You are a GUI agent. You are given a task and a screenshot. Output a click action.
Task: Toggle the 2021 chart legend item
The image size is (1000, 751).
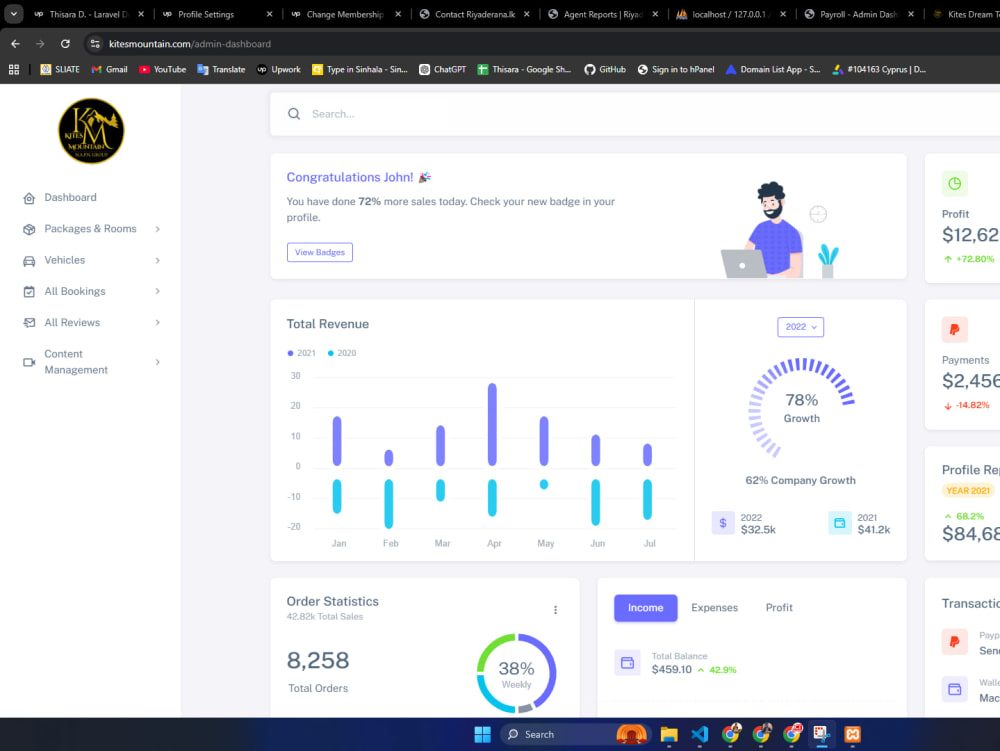tap(301, 353)
